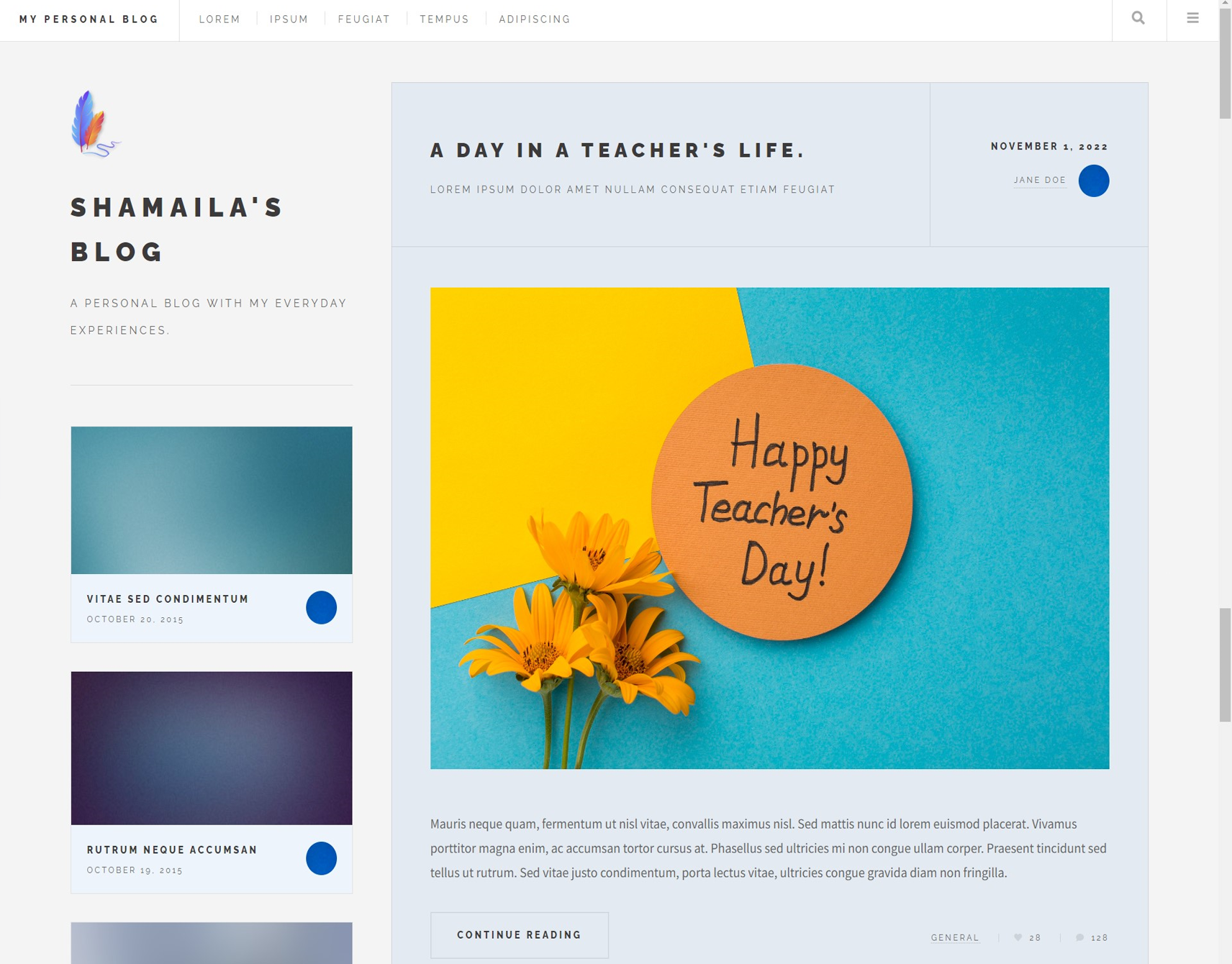Click the avatar on Rutrum Neque Accumsan card
The image size is (1232, 964).
(321, 858)
